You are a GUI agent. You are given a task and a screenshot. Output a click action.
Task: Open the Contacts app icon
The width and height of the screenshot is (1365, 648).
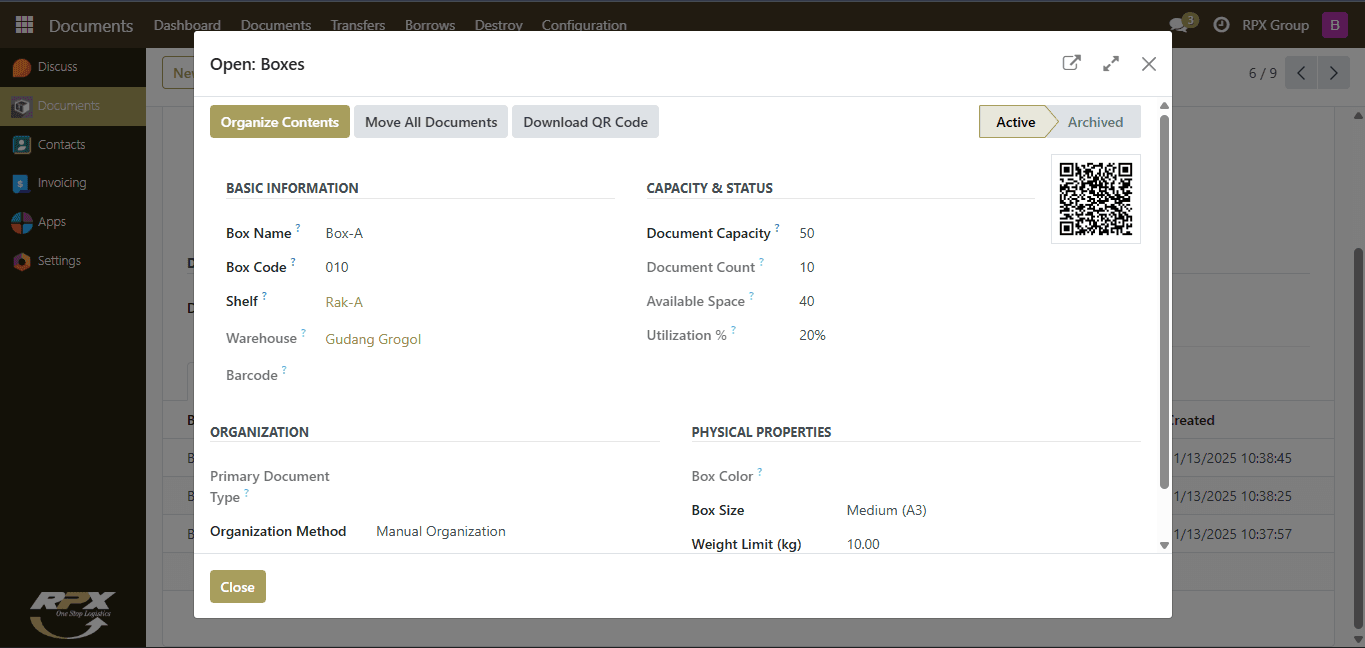(x=22, y=145)
